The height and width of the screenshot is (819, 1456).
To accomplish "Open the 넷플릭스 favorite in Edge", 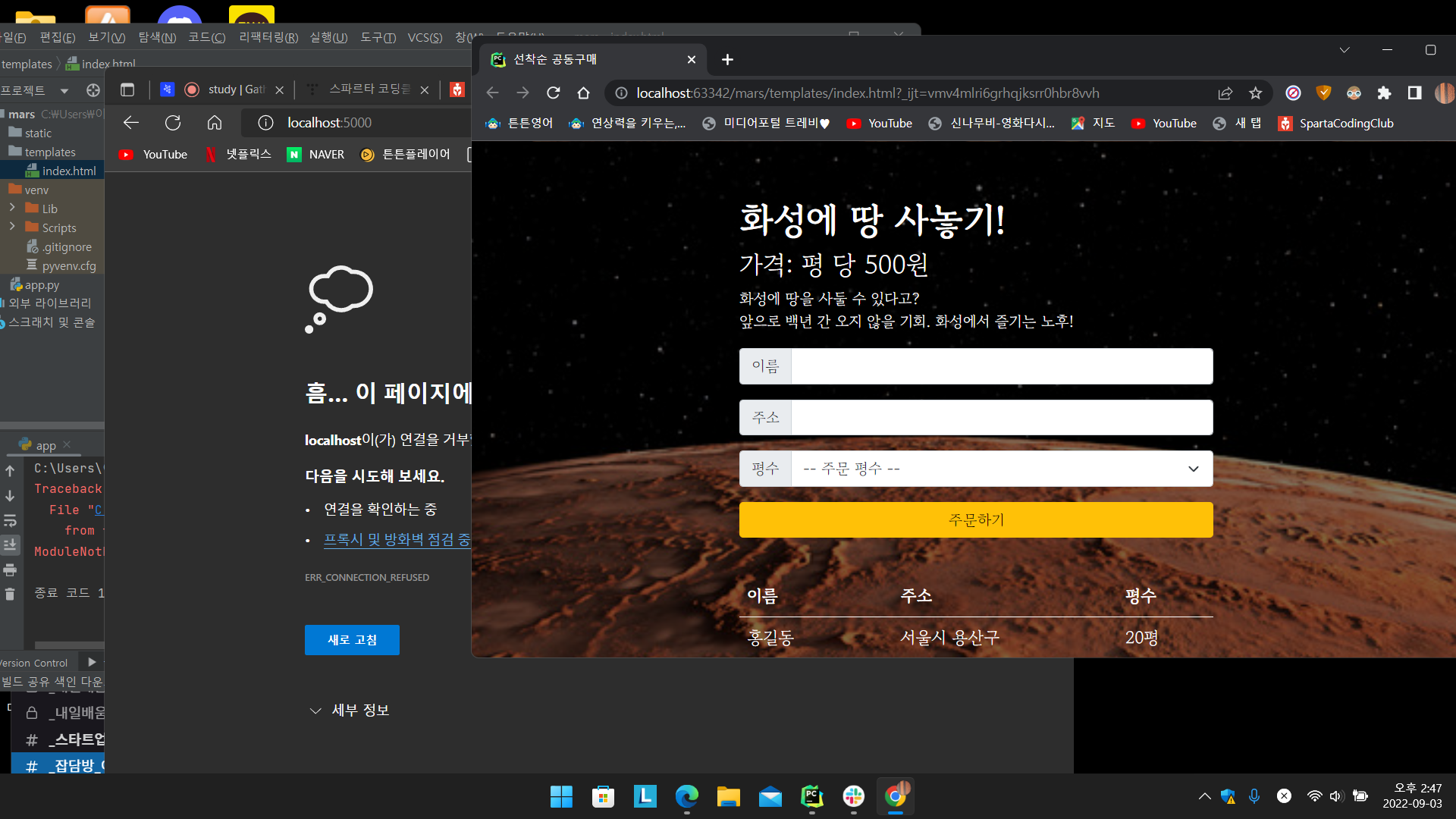I will 238,155.
